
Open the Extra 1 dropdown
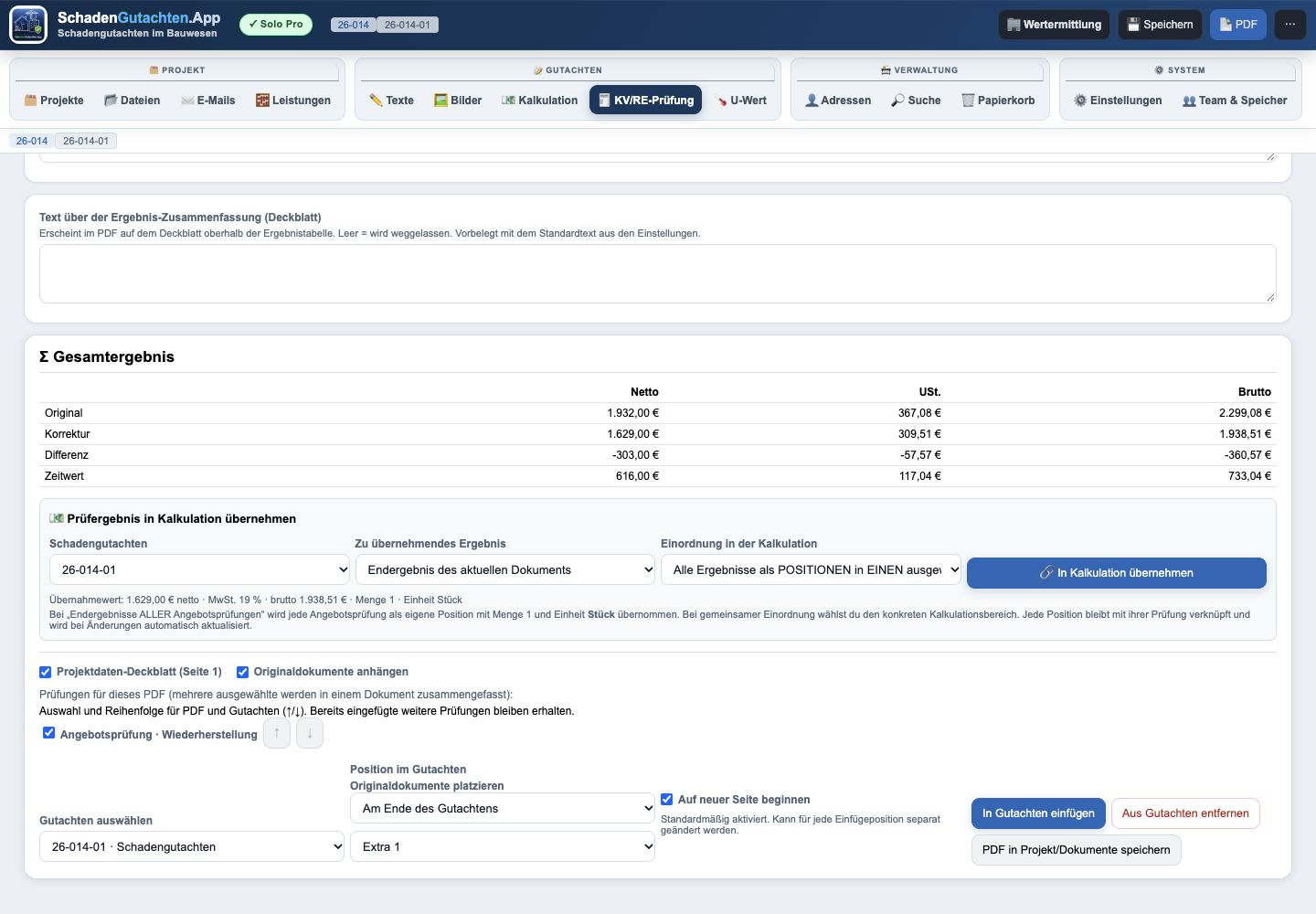click(x=503, y=846)
